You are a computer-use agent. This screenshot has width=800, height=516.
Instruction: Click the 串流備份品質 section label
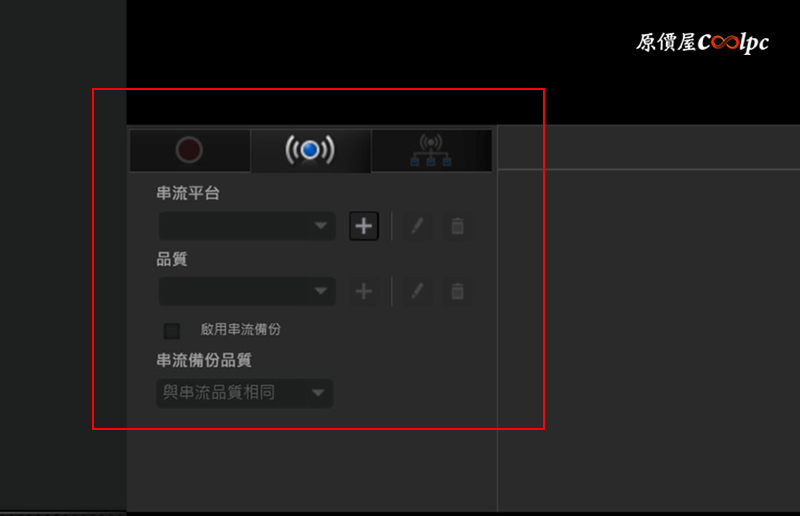coord(204,360)
